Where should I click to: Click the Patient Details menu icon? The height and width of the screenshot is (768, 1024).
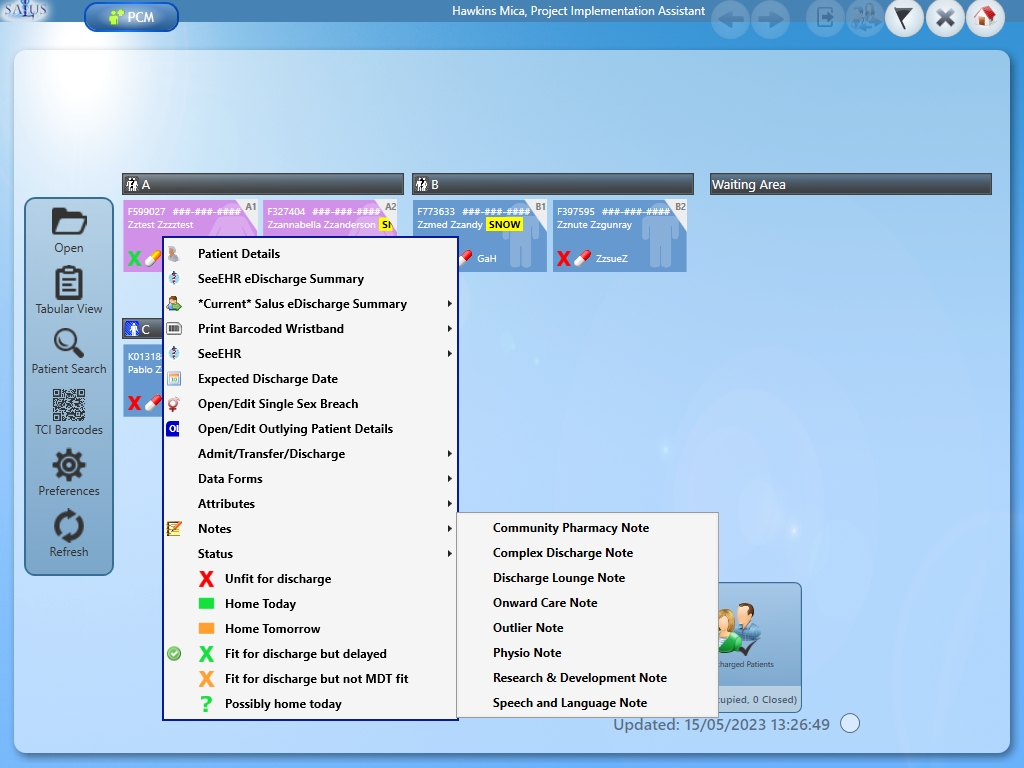(x=174, y=253)
